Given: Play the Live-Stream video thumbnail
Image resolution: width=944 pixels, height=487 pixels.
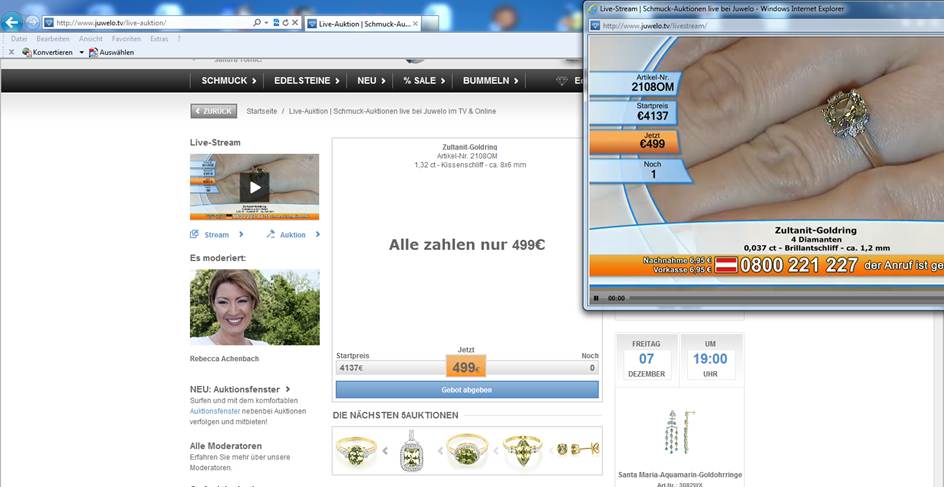Looking at the screenshot, I should coord(254,187).
